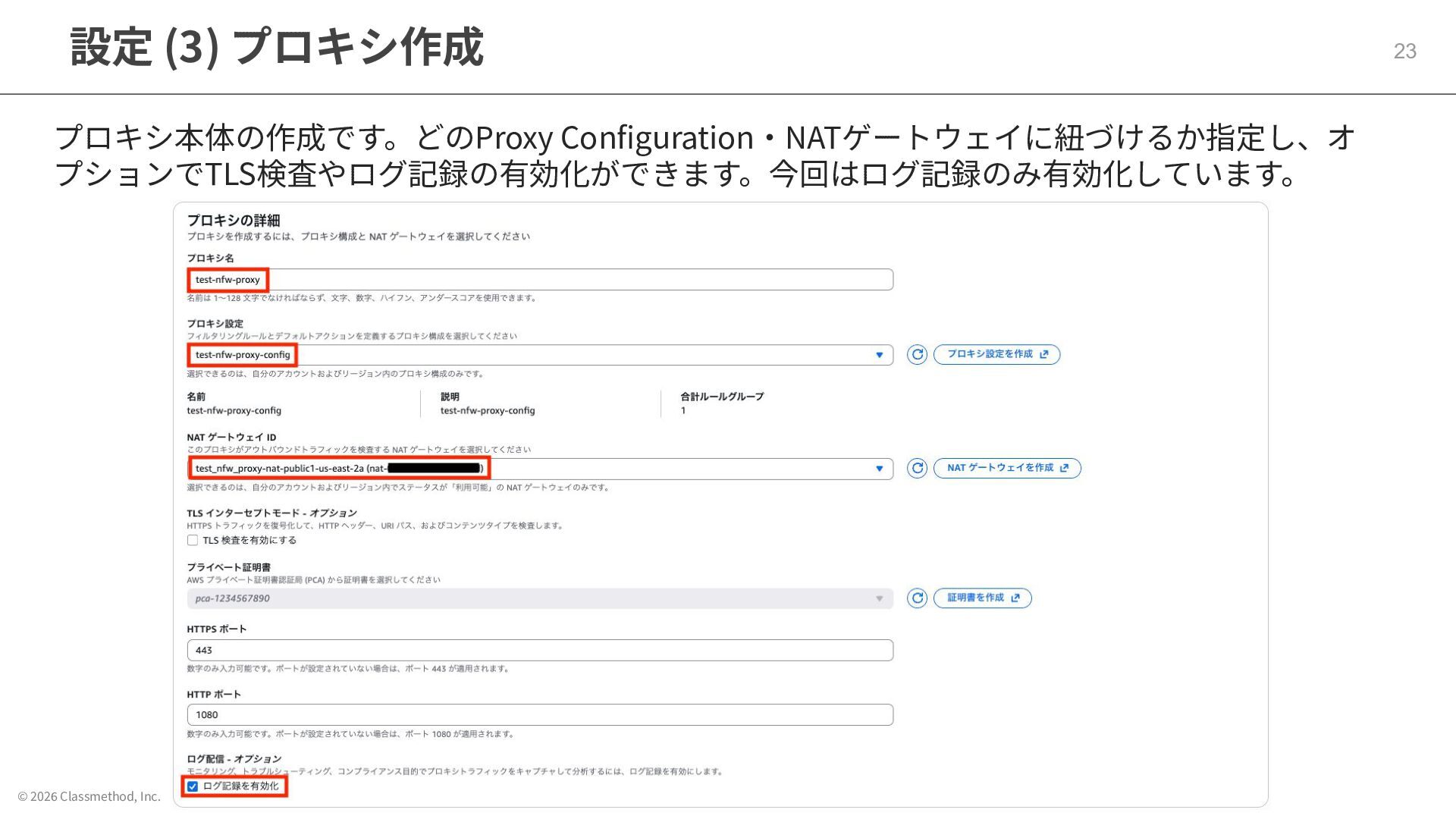The image size is (1456, 819).
Task: Uncheck the ログ記録を有効化 checkbox
Action: [193, 786]
